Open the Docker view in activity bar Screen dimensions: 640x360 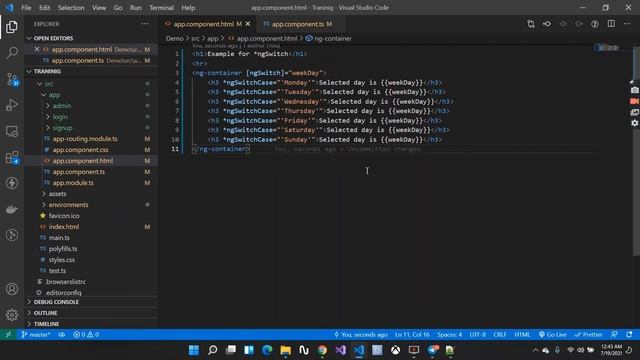click(12, 209)
